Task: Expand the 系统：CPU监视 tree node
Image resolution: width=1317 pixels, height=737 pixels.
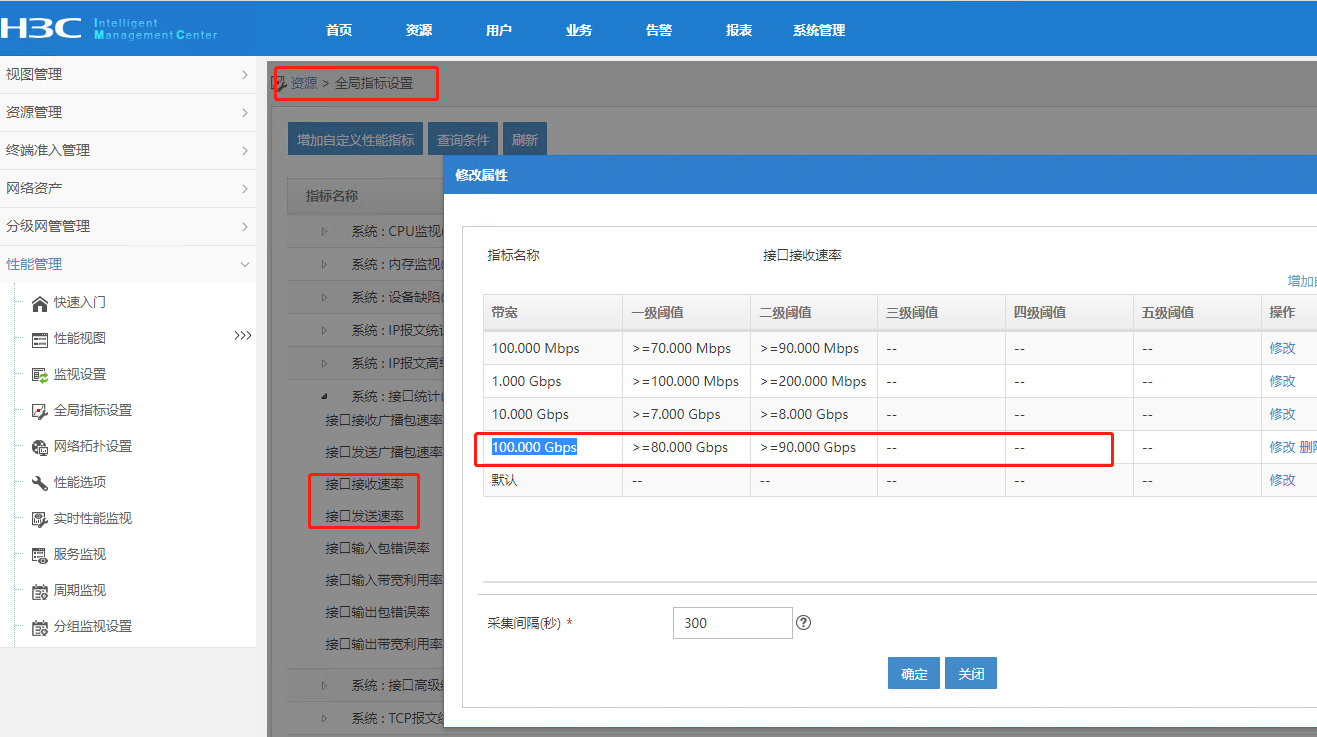Action: 324,231
